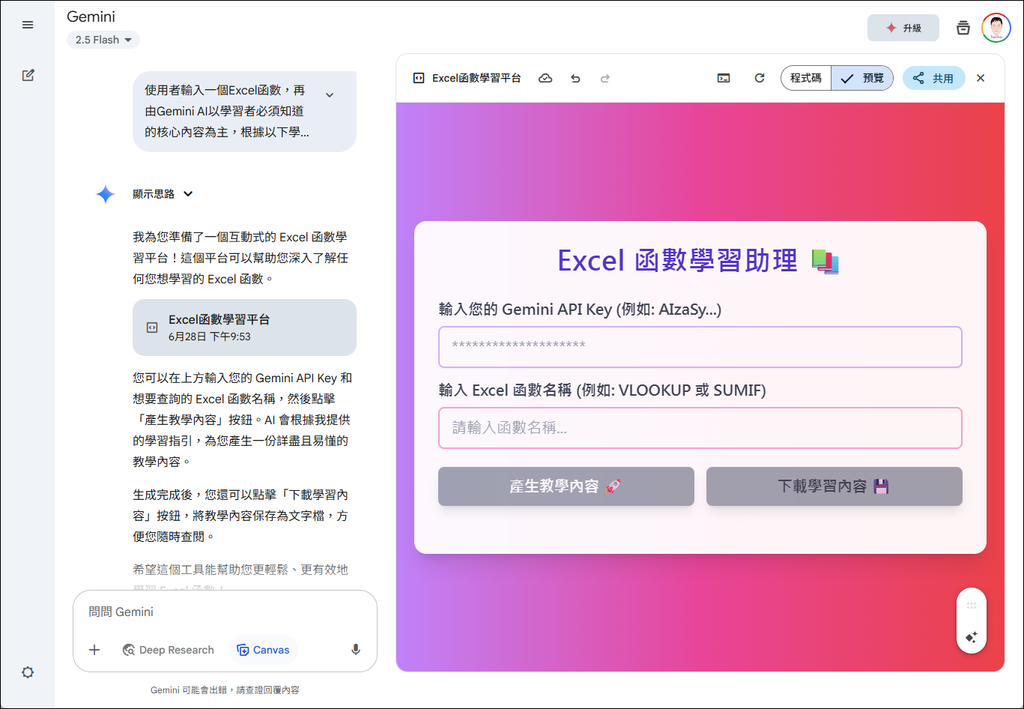
Task: Click the 6月28日 下午9:53 timestamp
Action: coord(210,337)
